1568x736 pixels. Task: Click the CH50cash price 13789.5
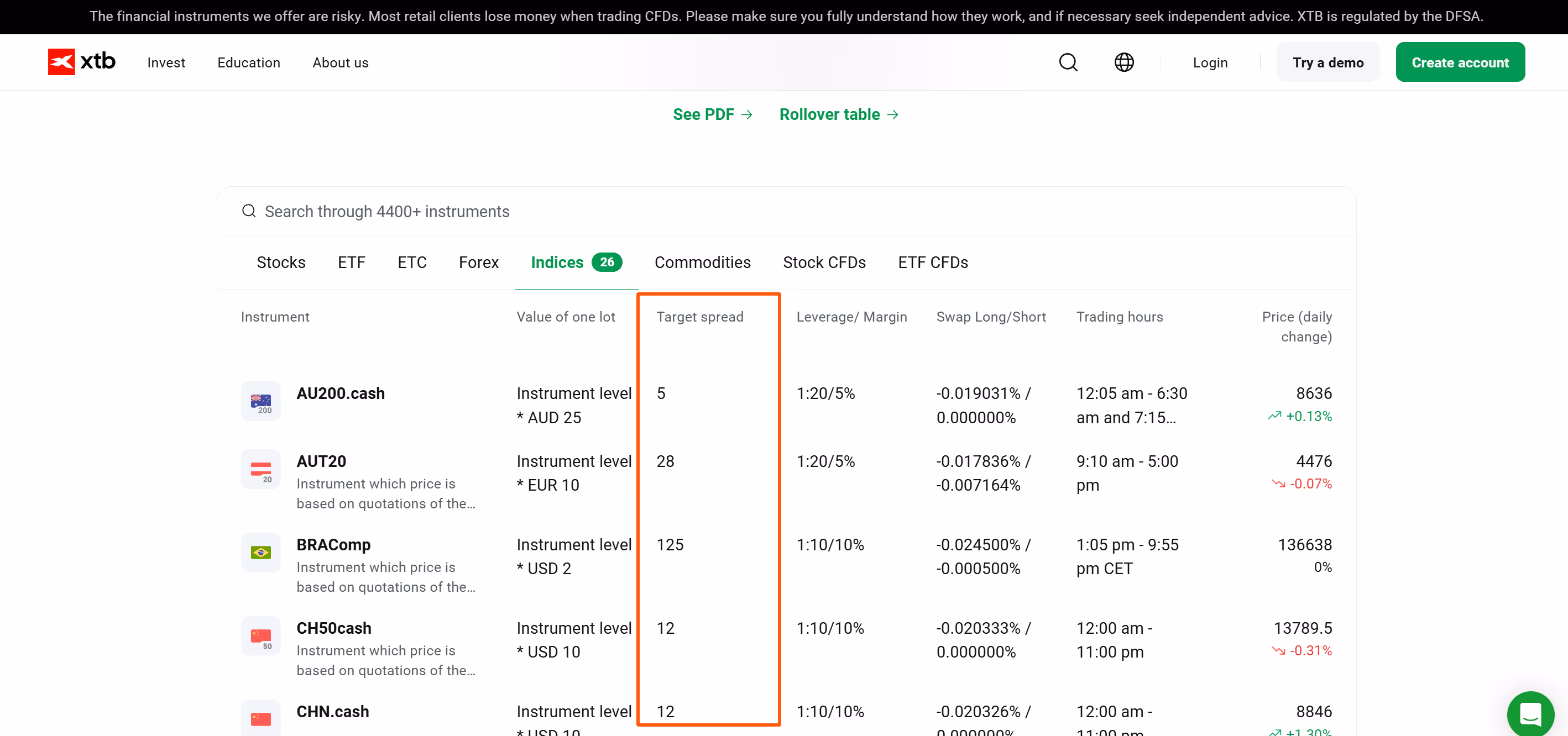(x=1303, y=628)
